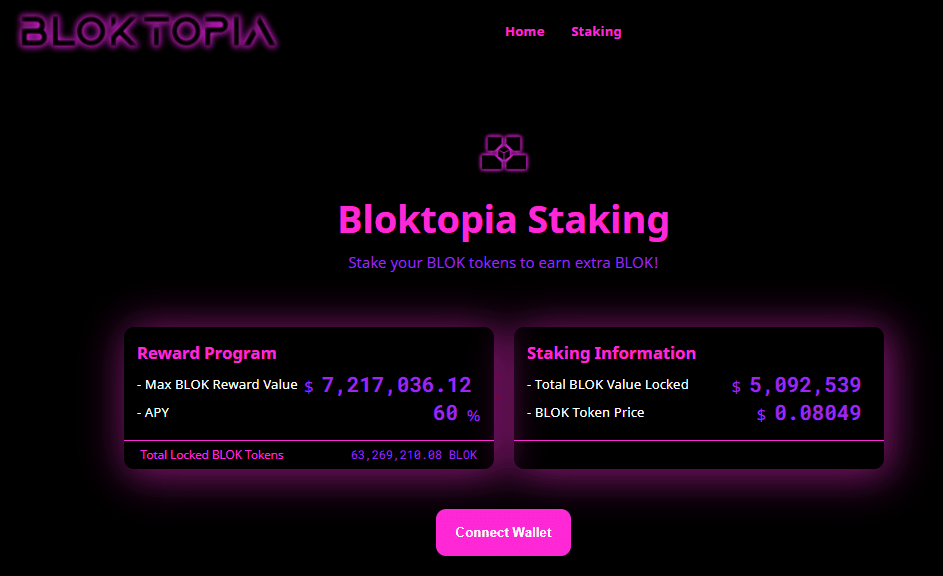Switch to the Staking page
Viewport: 943px width, 576px height.
pyautogui.click(x=596, y=31)
